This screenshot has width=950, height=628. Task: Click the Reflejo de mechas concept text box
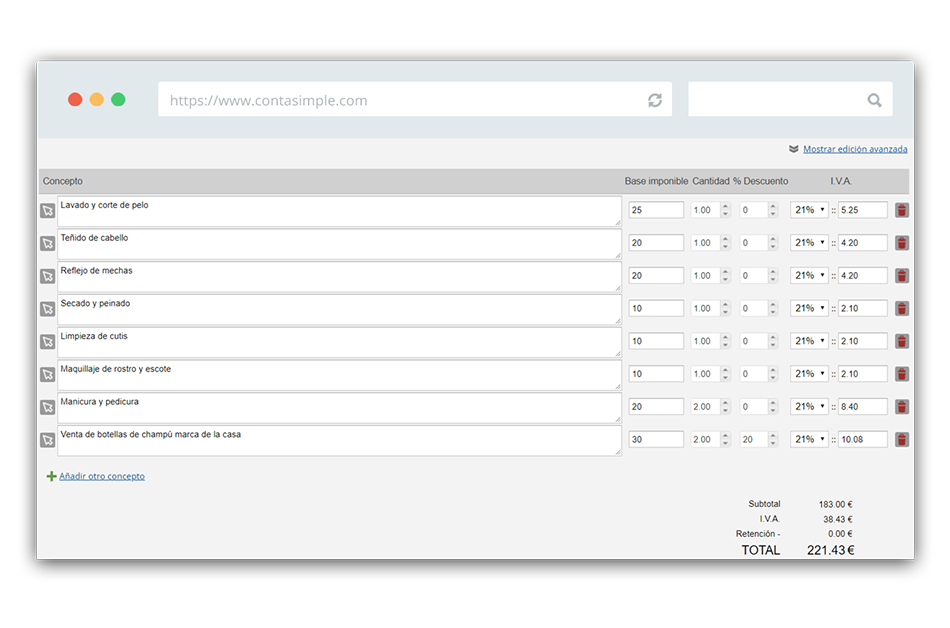click(x=339, y=277)
